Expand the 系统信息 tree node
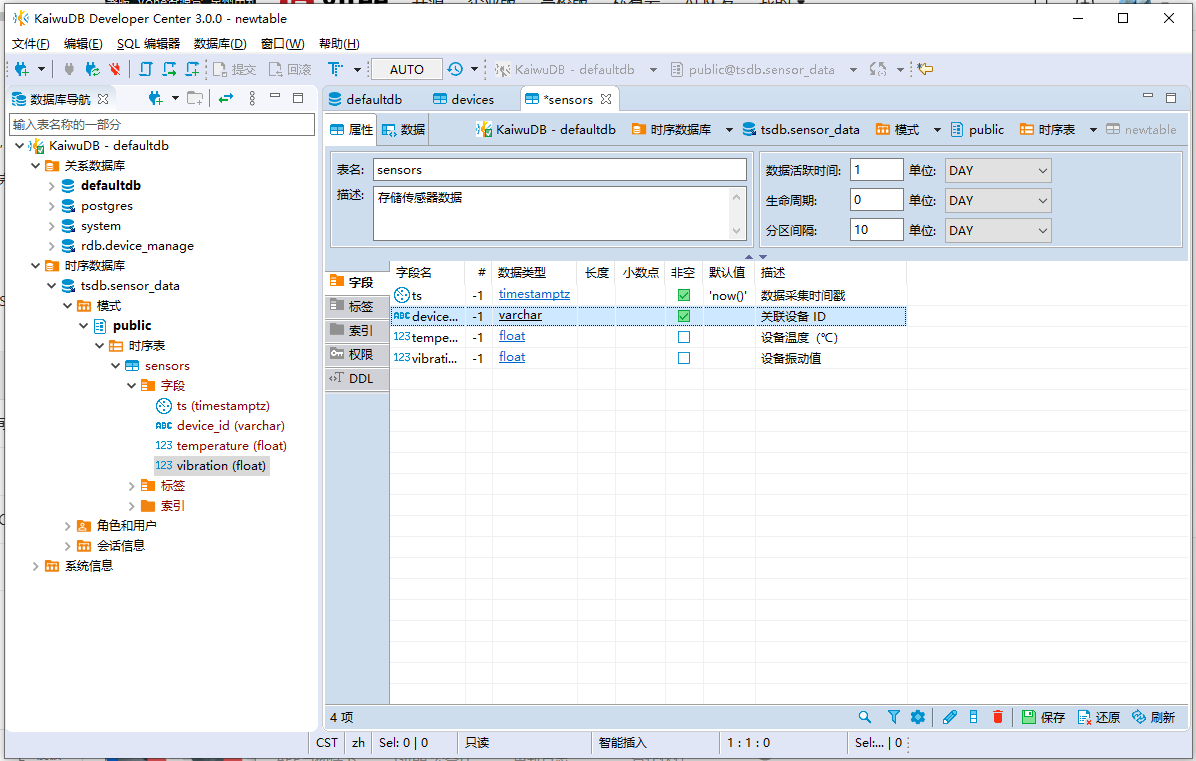This screenshot has height=761, width=1196. 35,566
